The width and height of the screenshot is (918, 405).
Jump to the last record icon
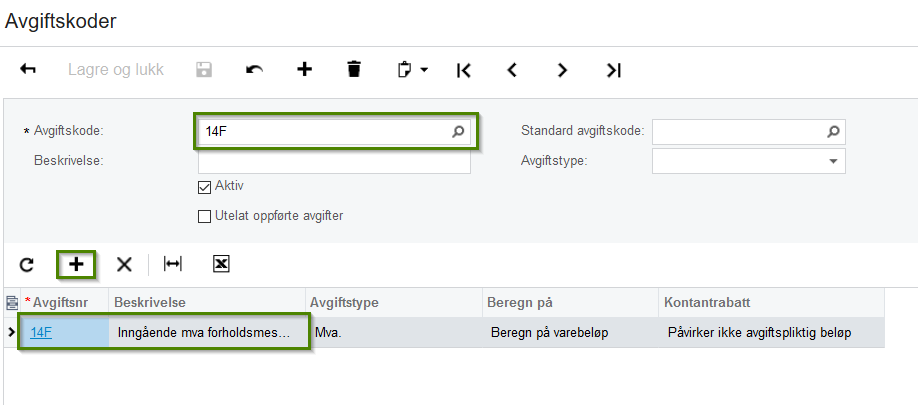(614, 70)
